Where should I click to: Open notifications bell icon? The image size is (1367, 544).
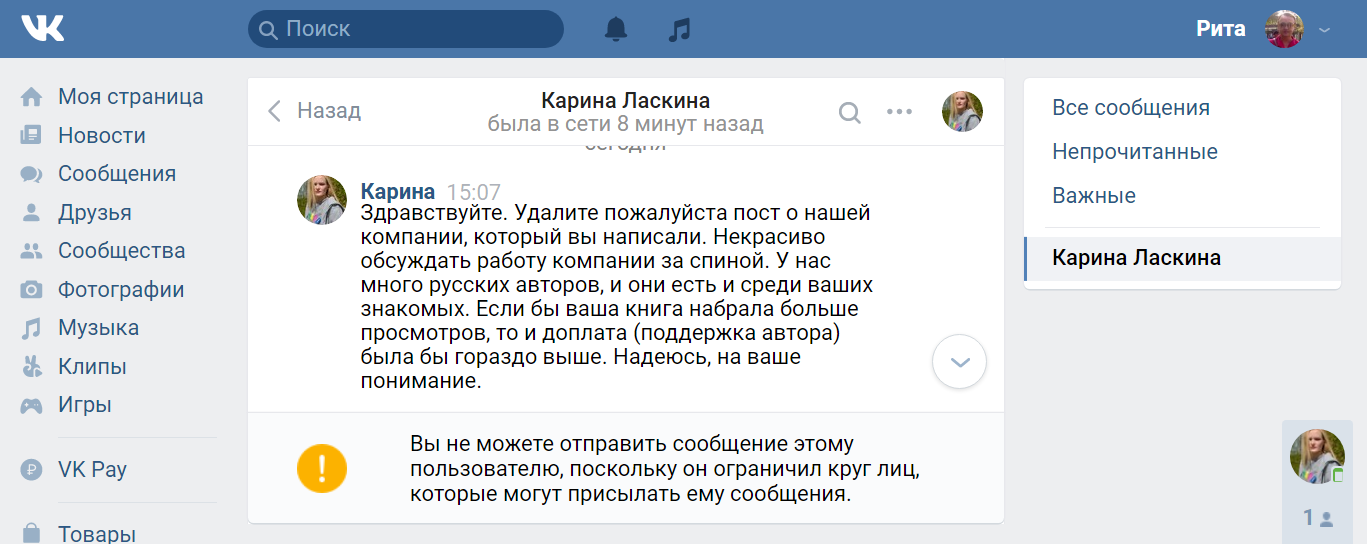(616, 29)
